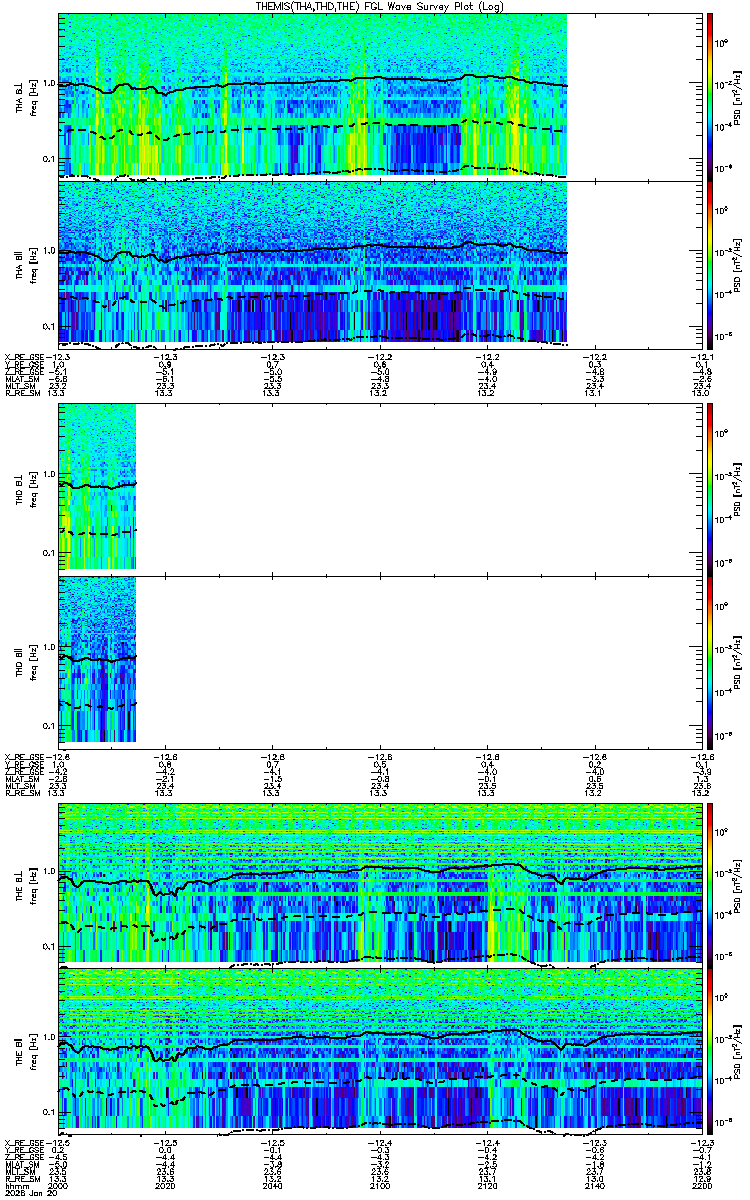This screenshot has height=1200, width=750.
Task: Click the THE B∥ spectrogram panel
Action: pyautogui.click(x=380, y=1051)
